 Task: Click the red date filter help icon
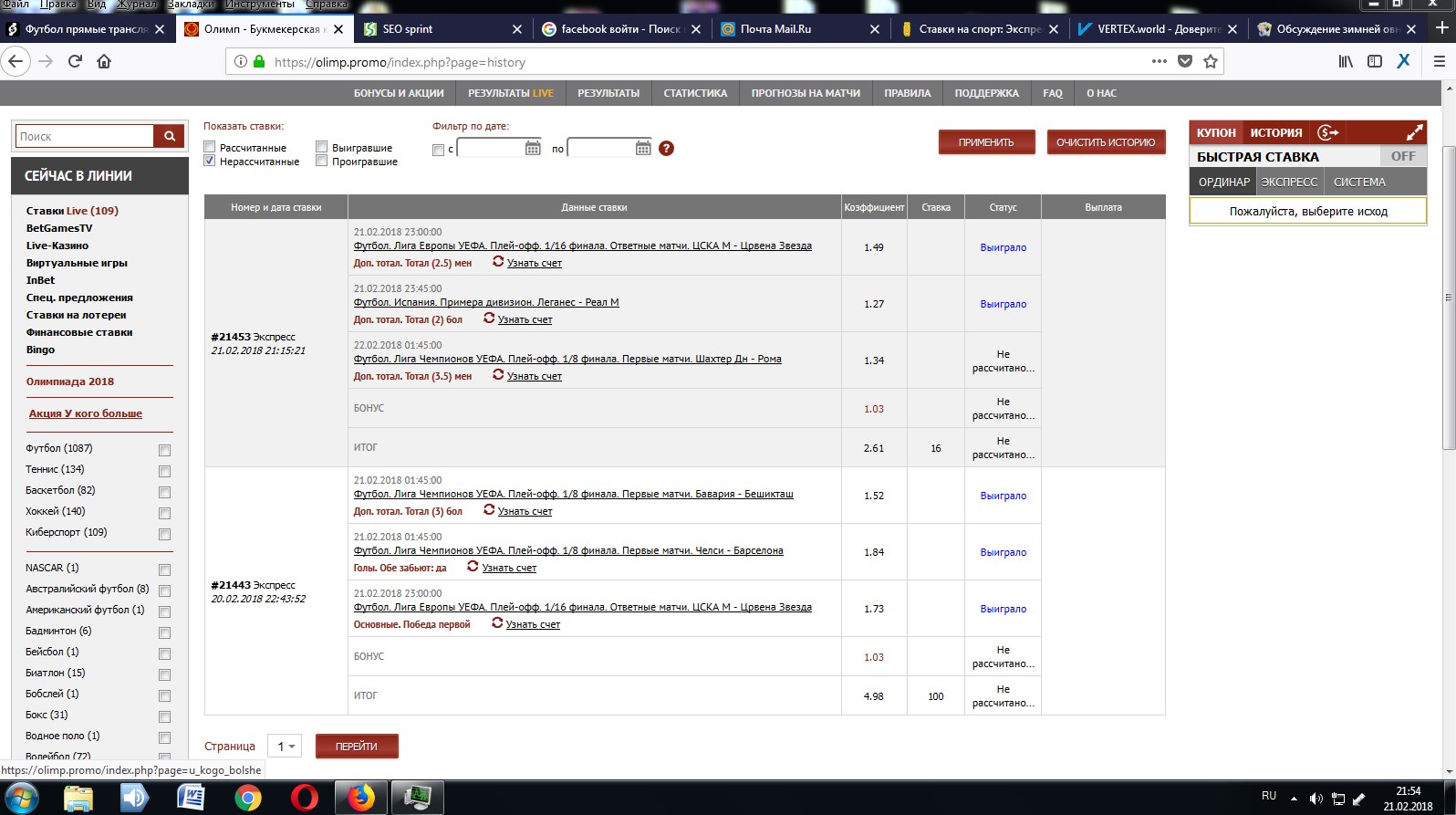[x=666, y=148]
